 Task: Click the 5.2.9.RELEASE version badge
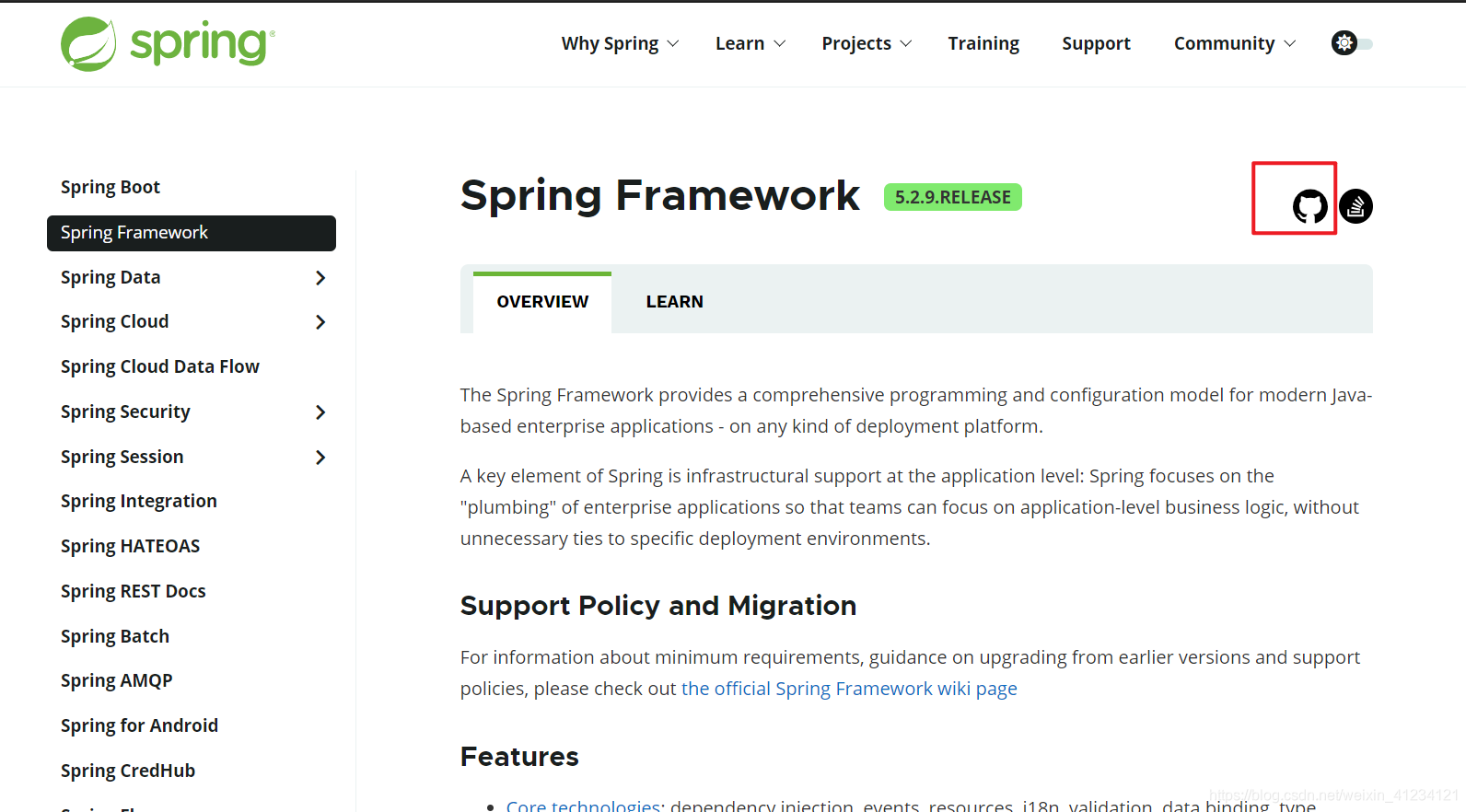(953, 197)
